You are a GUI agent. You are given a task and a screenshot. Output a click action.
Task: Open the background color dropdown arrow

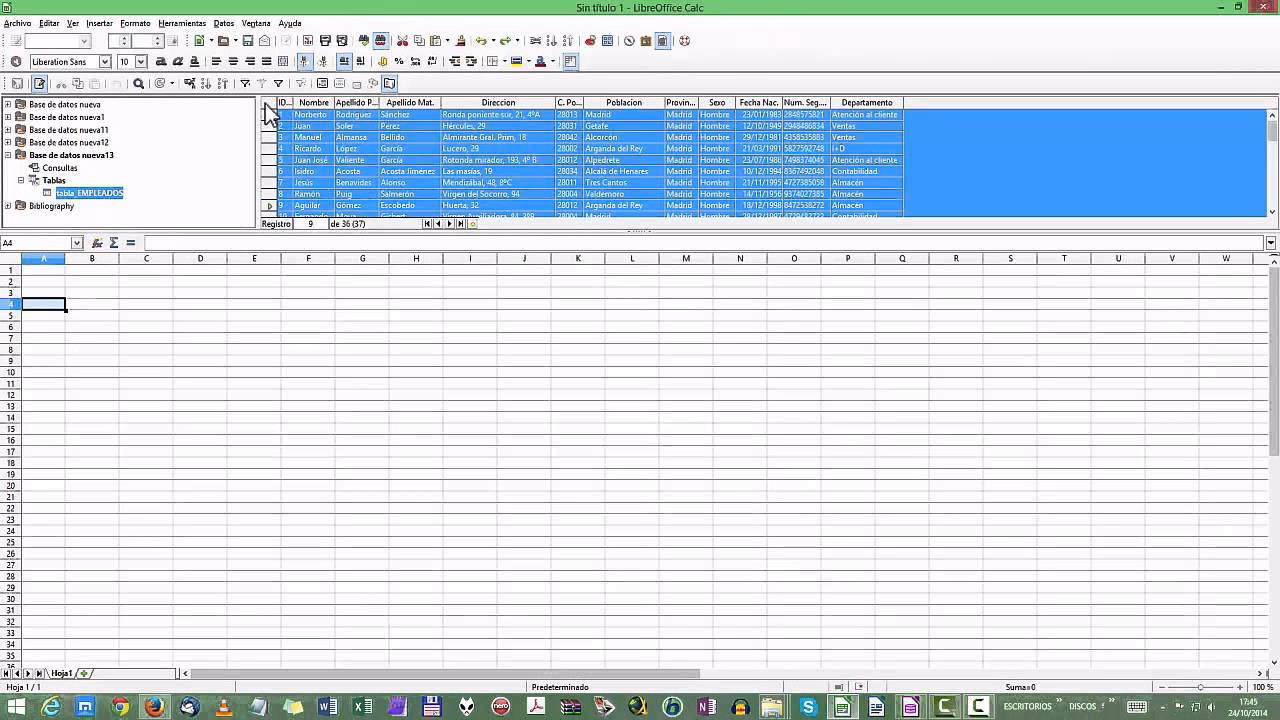point(528,61)
